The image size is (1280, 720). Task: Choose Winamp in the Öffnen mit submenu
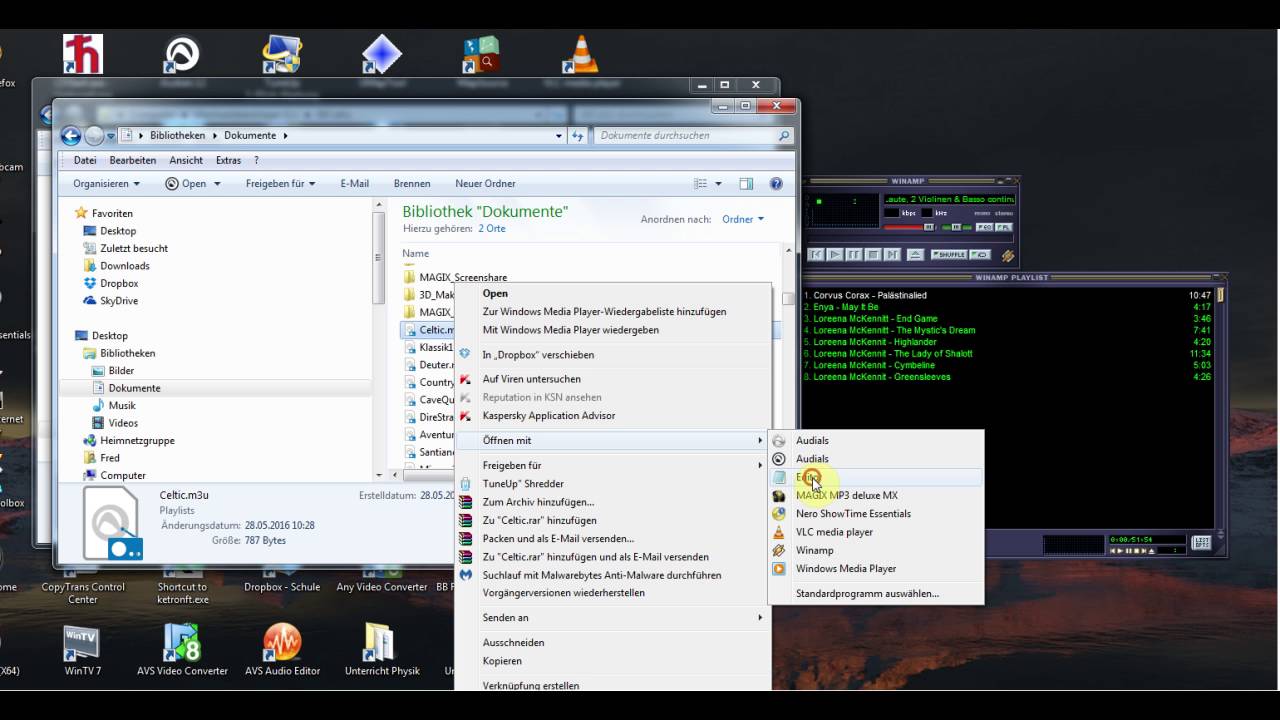pos(876,550)
